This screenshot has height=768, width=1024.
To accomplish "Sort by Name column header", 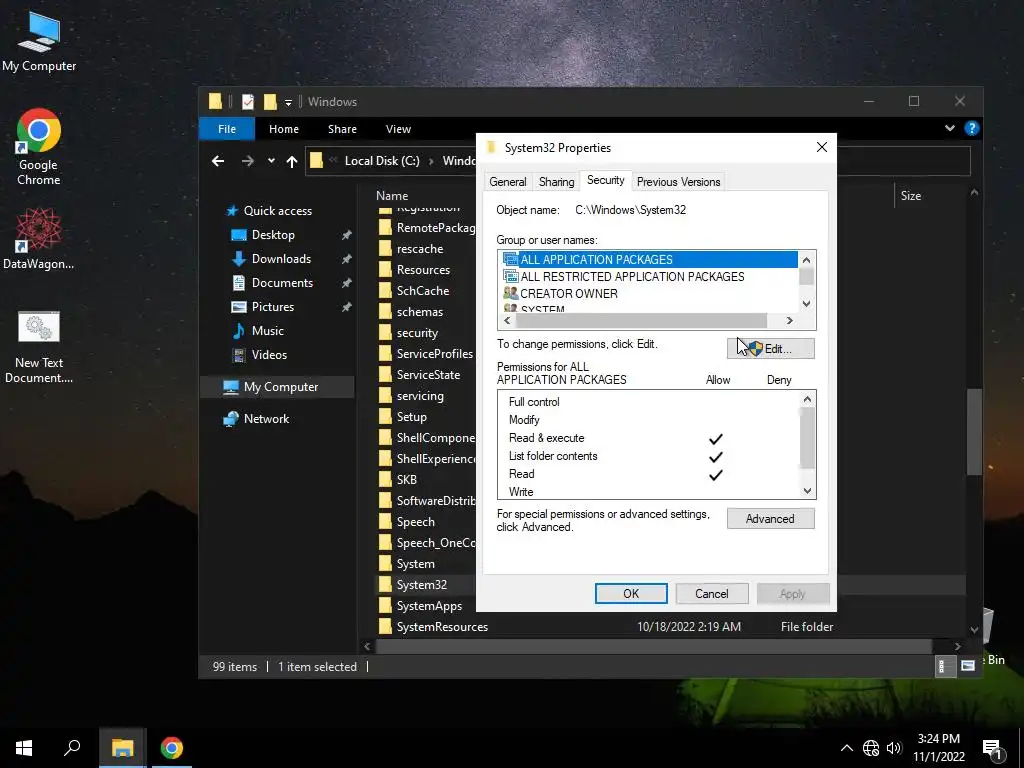I will (392, 195).
